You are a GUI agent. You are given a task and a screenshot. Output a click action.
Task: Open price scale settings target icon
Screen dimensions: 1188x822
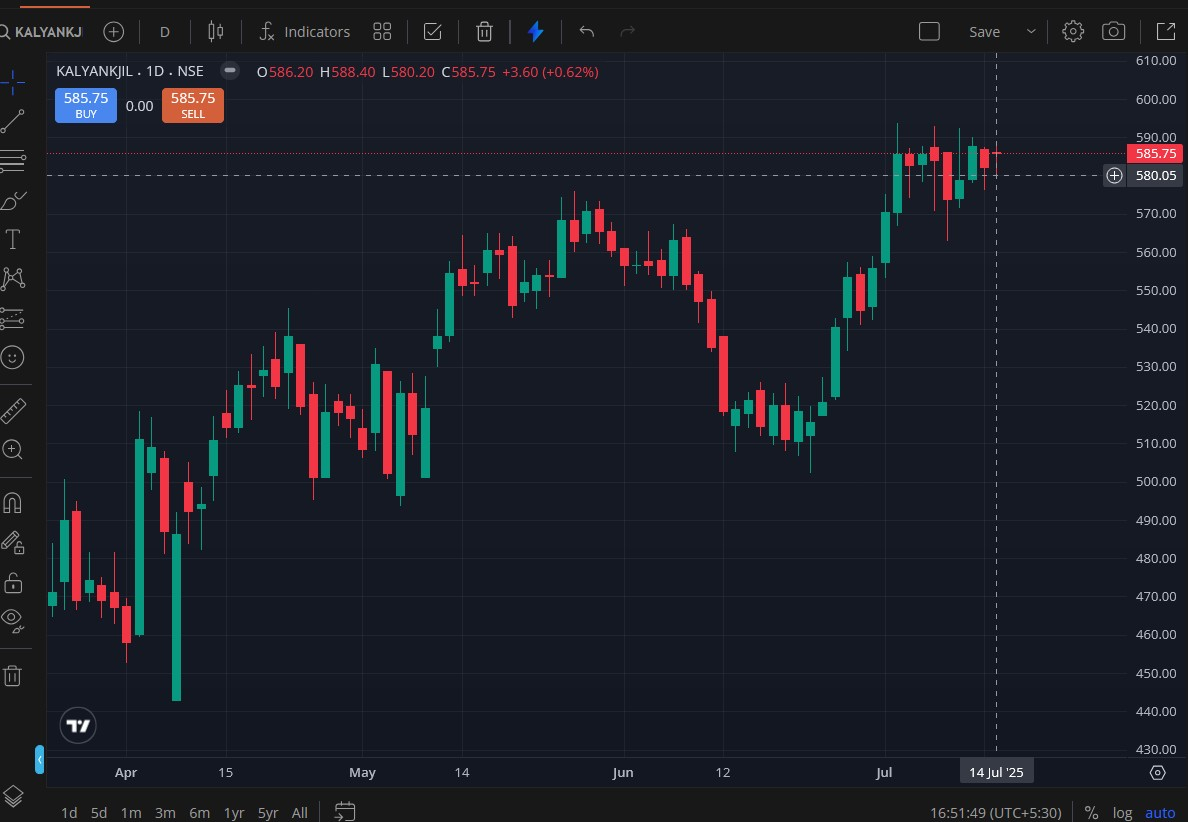pos(1157,772)
